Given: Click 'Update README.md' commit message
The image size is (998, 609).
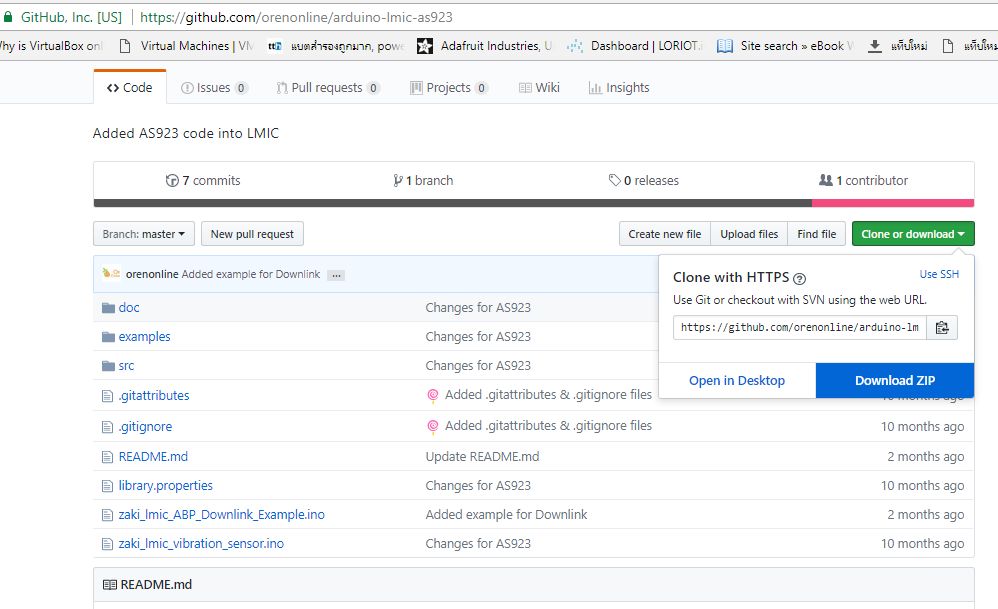Looking at the screenshot, I should coord(482,457).
